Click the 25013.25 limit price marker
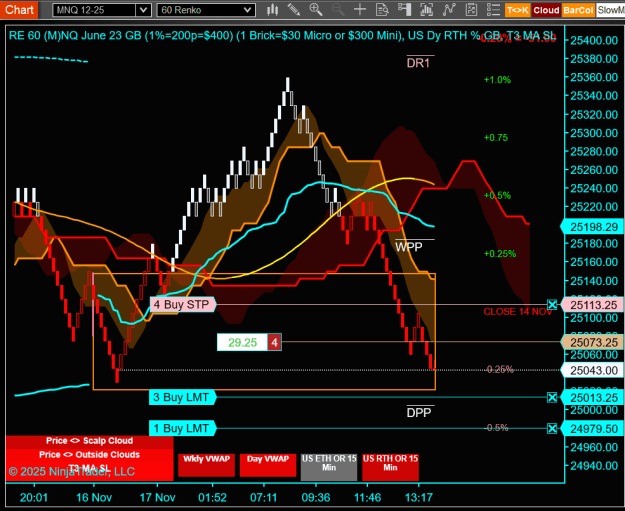Screen dimensions: 625x511 (593, 398)
